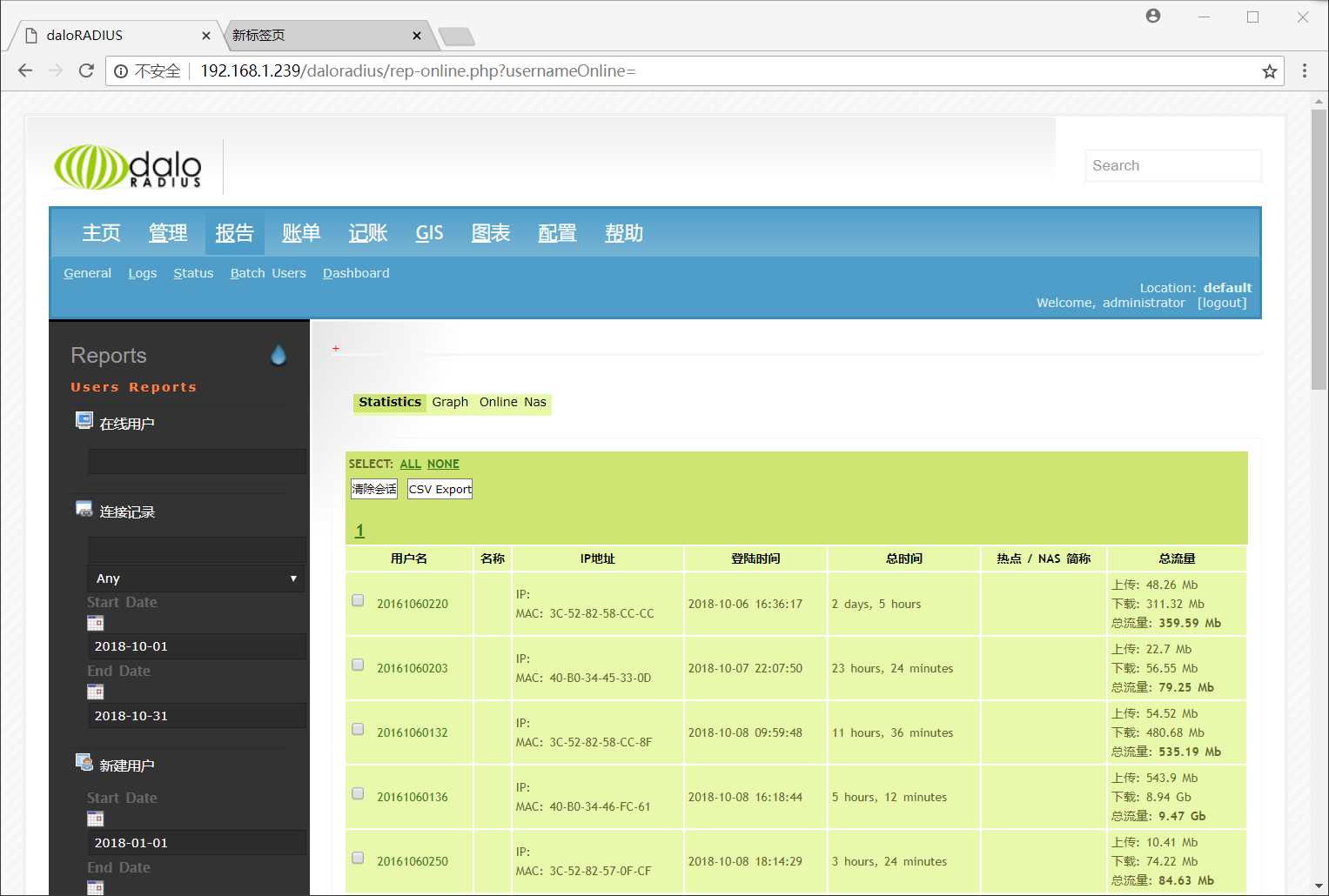Tick the checkbox beside 20161060250
The width and height of the screenshot is (1329, 896).
(x=357, y=857)
